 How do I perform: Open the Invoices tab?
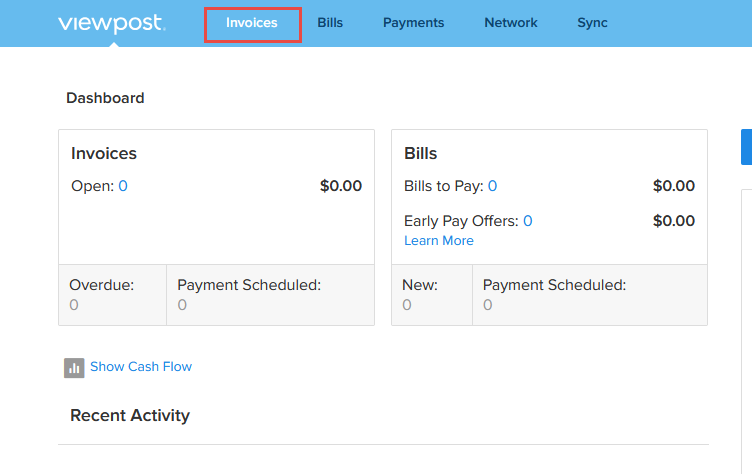pos(252,23)
